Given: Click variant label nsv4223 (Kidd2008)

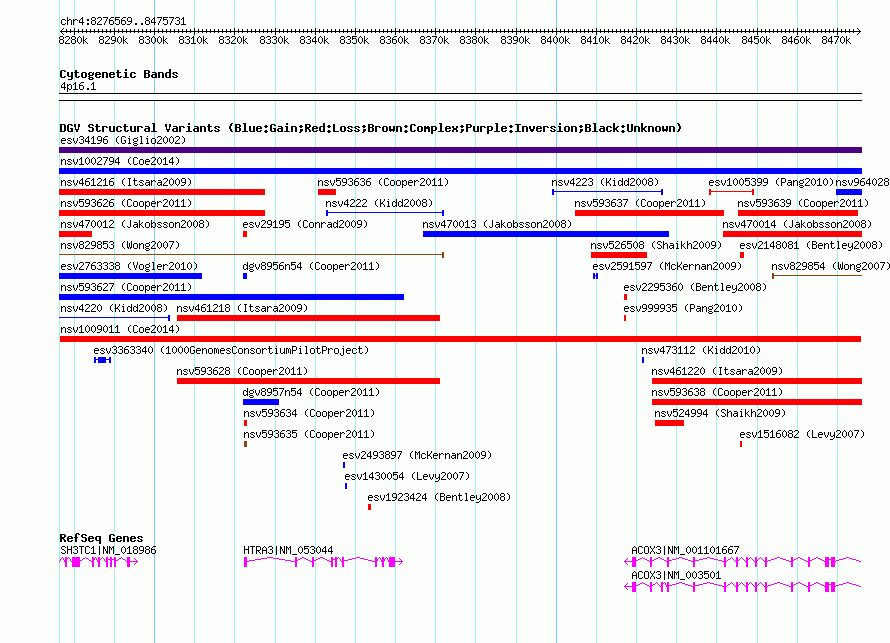Looking at the screenshot, I should (605, 182).
